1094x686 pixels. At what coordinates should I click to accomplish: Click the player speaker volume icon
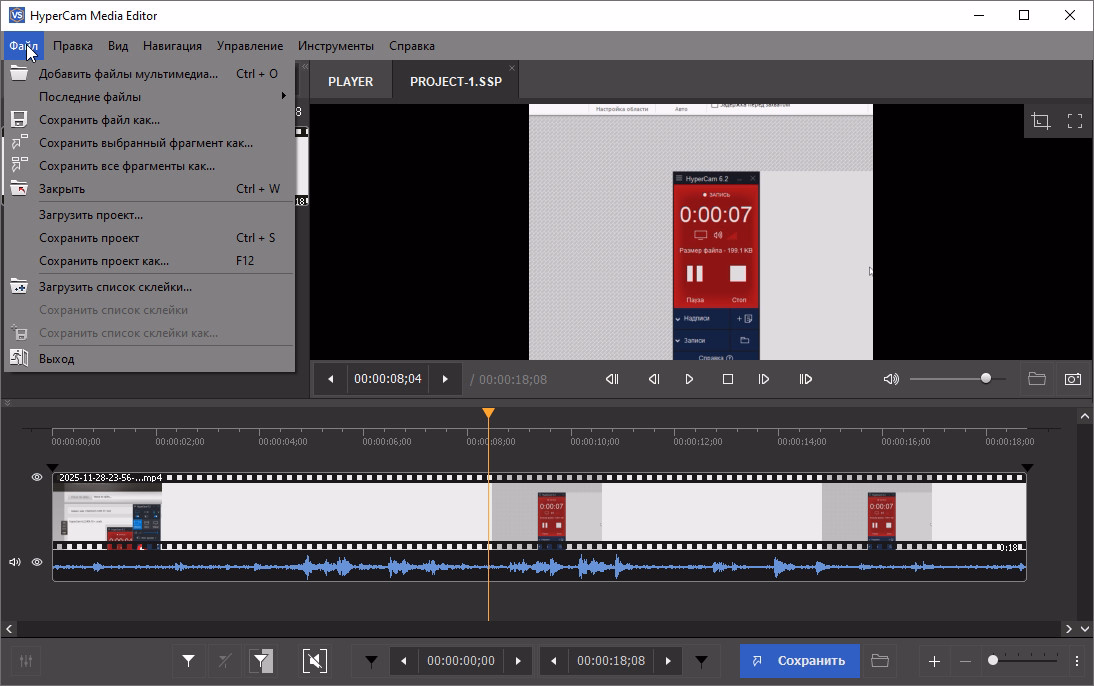[x=891, y=379]
